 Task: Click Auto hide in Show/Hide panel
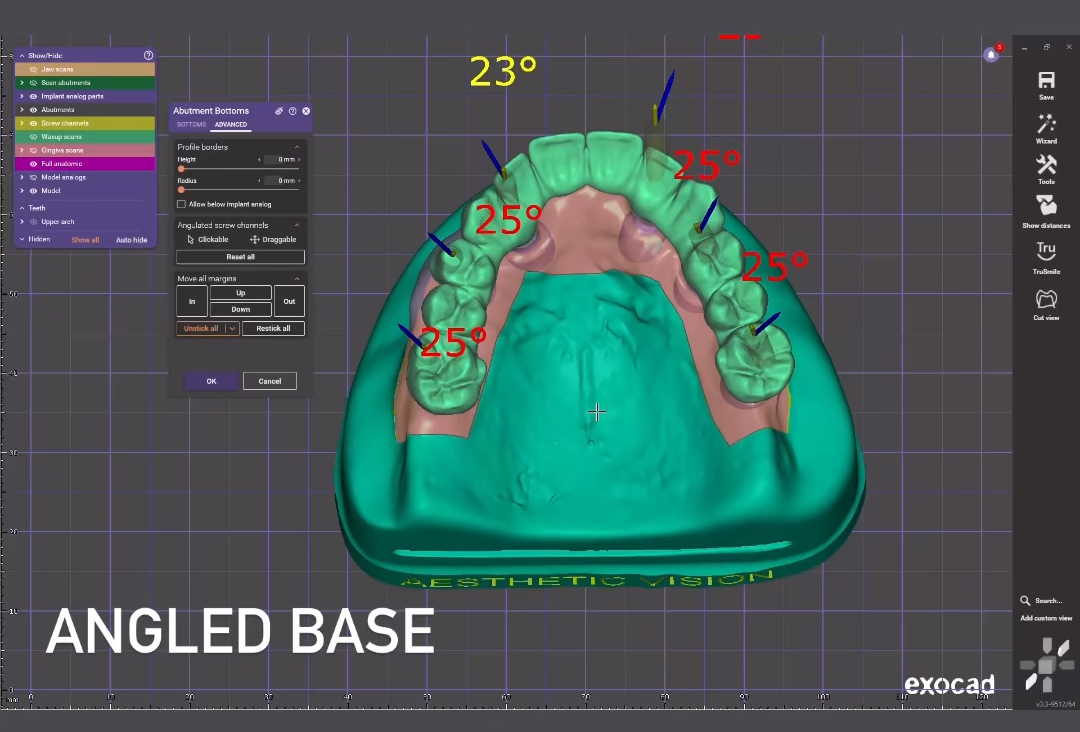click(132, 240)
